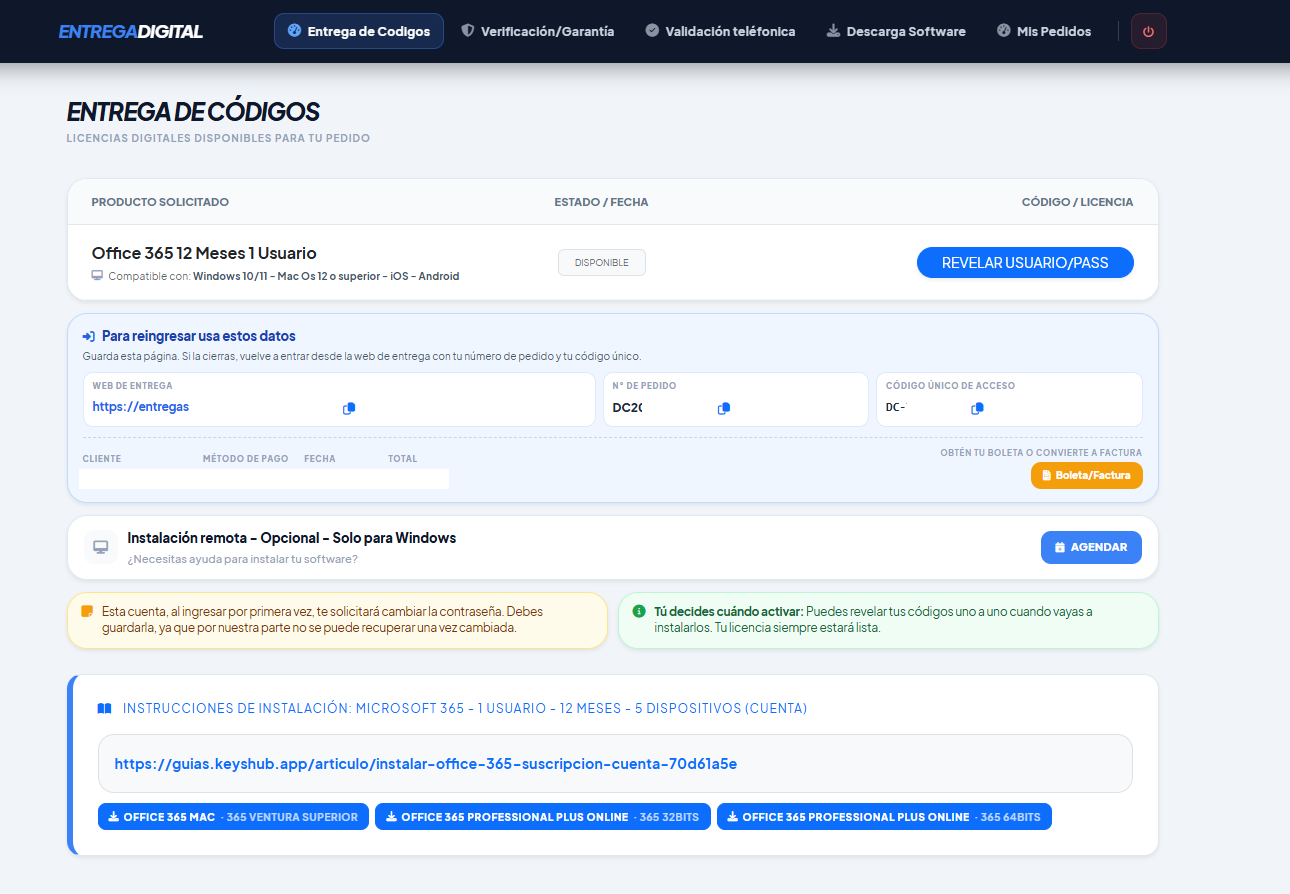This screenshot has width=1290, height=894.
Task: Click the sign-in arrow icon beside Para reingresar
Action: click(89, 337)
